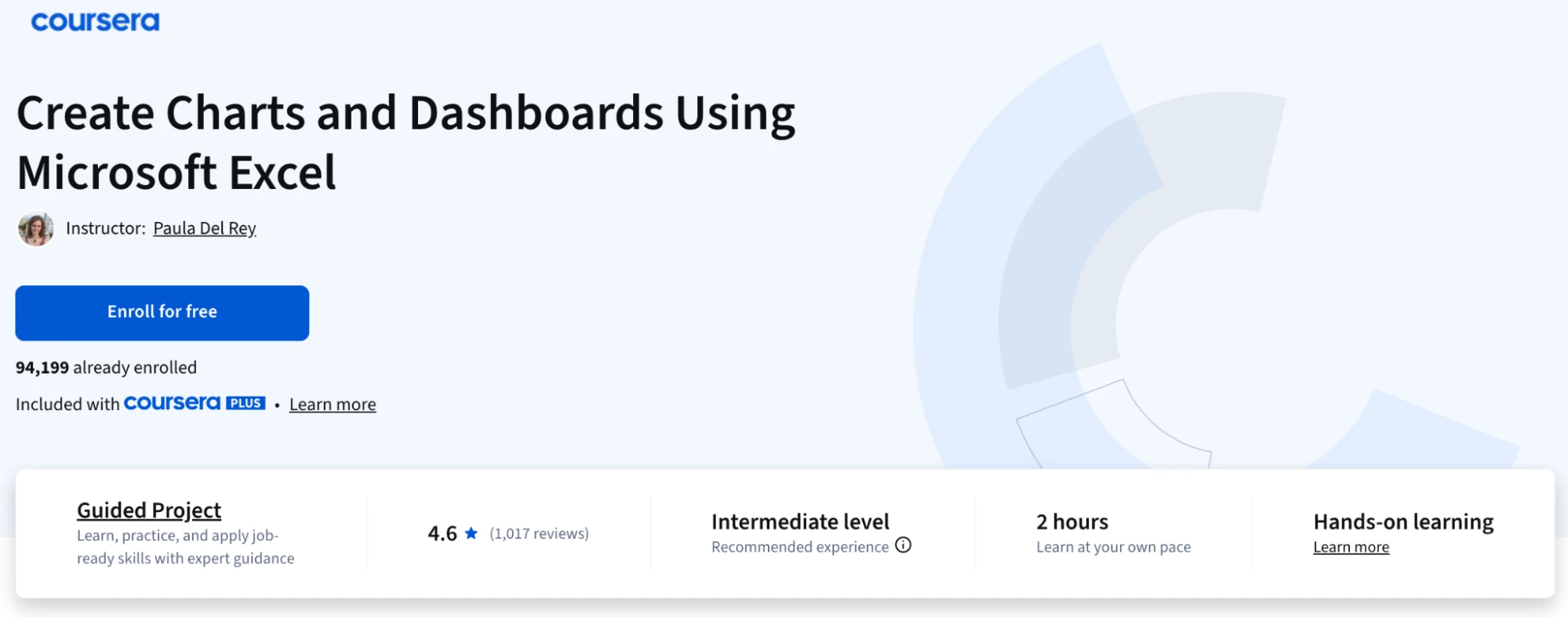The image size is (1568, 617).
Task: Show Recommended experience info icon
Action: [x=904, y=545]
